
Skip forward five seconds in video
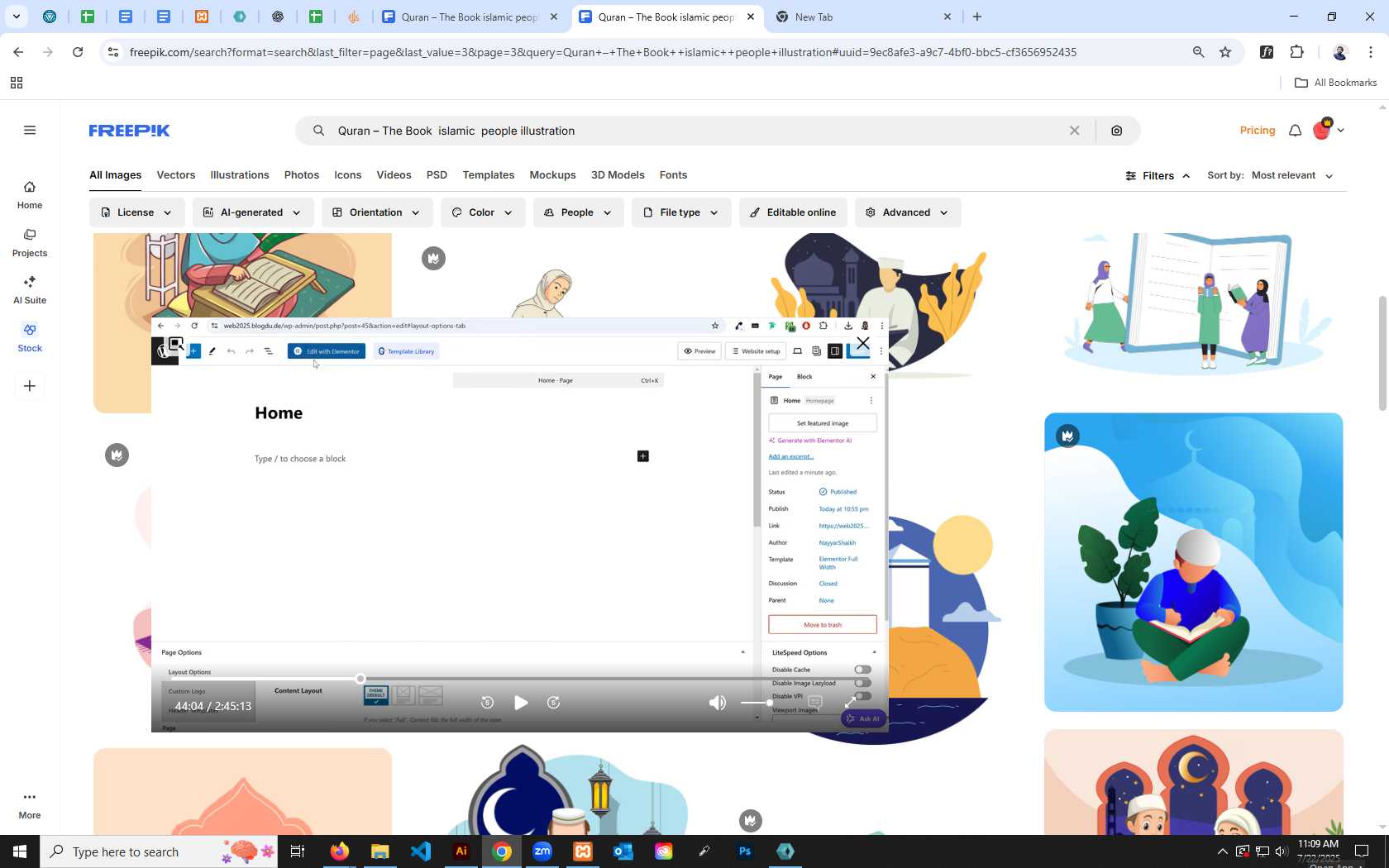tap(554, 703)
